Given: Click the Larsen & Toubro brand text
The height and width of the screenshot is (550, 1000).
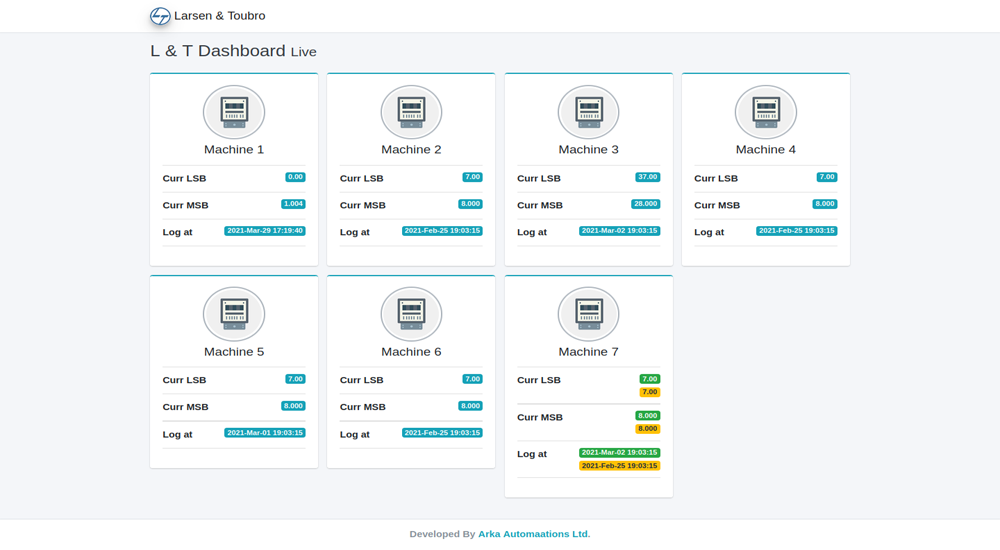Looking at the screenshot, I should (219, 16).
